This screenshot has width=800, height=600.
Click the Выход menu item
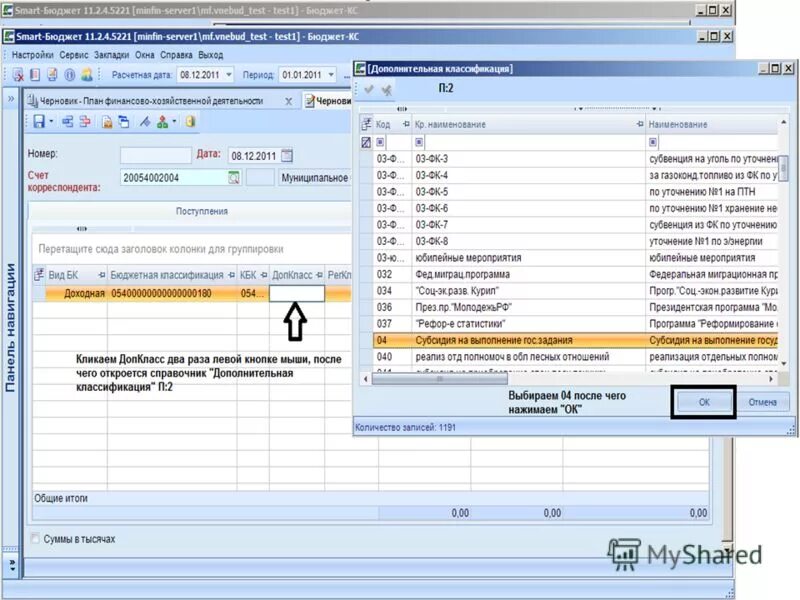point(211,55)
